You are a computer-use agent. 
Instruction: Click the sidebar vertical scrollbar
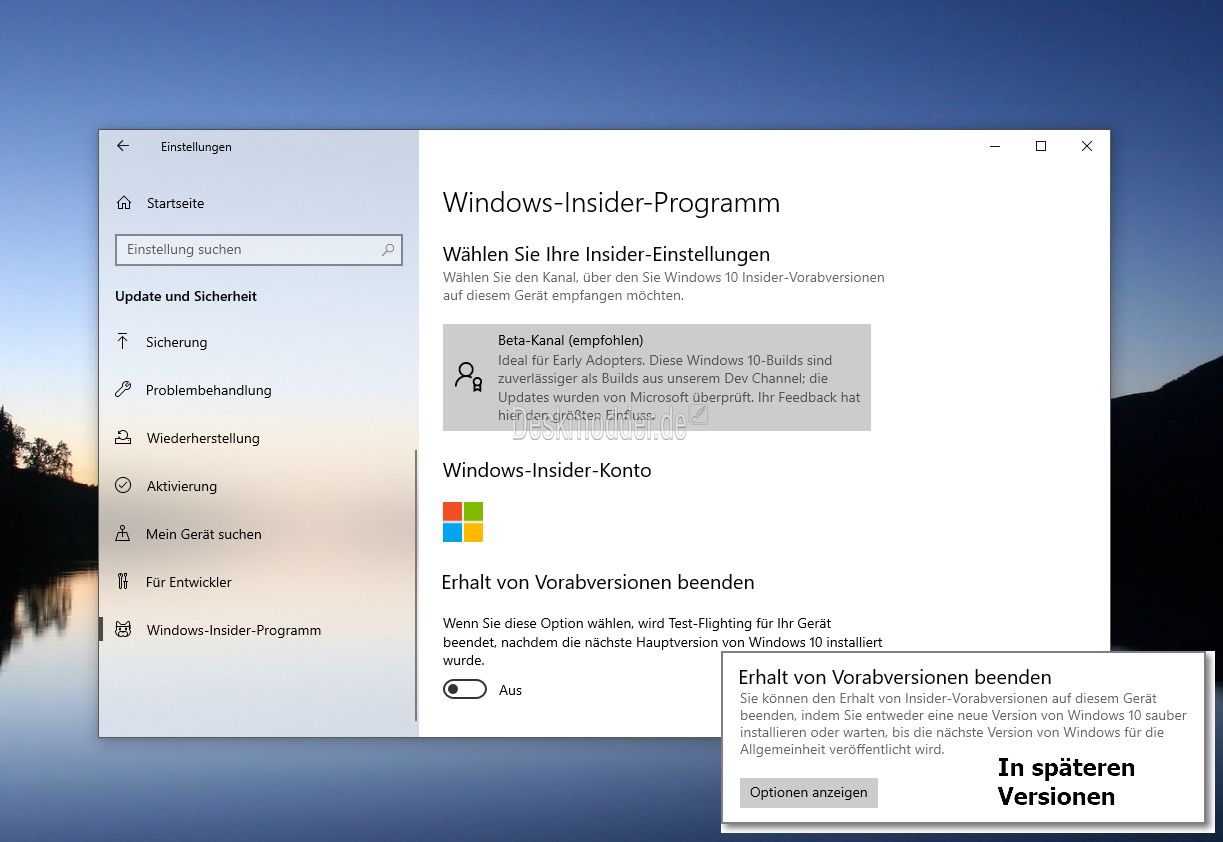click(x=416, y=585)
